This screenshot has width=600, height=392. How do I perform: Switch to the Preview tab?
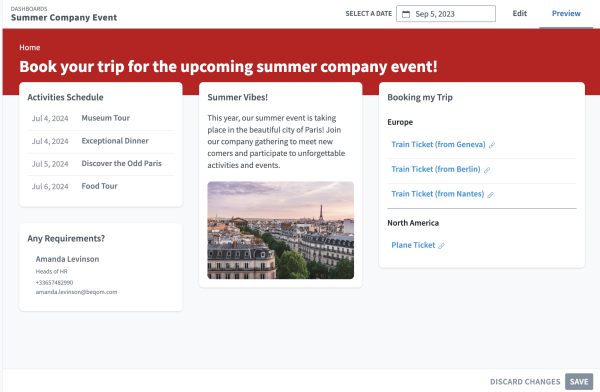(x=566, y=13)
